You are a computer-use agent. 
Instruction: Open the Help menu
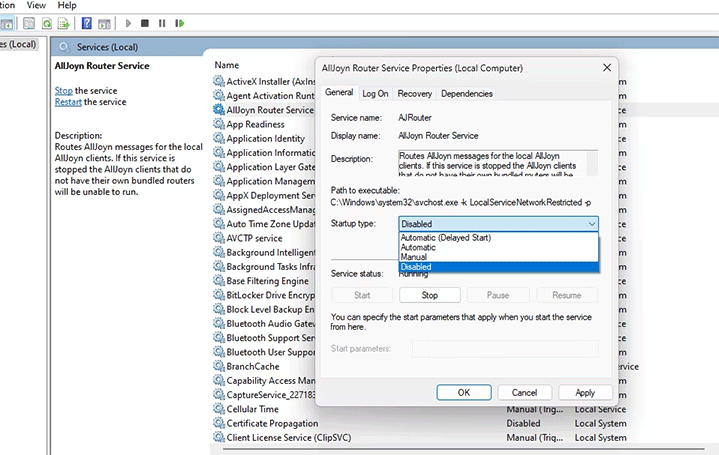(67, 6)
